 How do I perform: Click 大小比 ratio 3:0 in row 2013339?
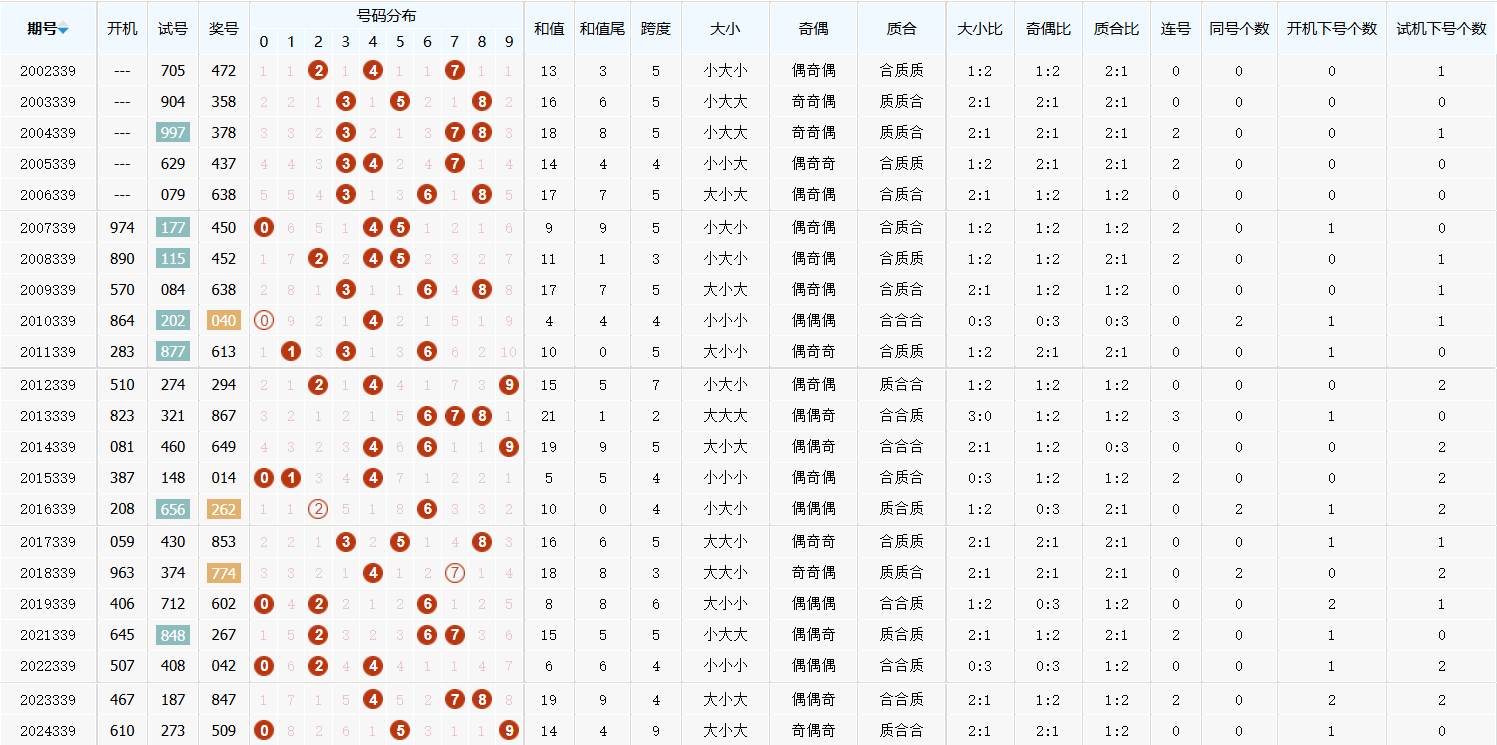point(980,416)
